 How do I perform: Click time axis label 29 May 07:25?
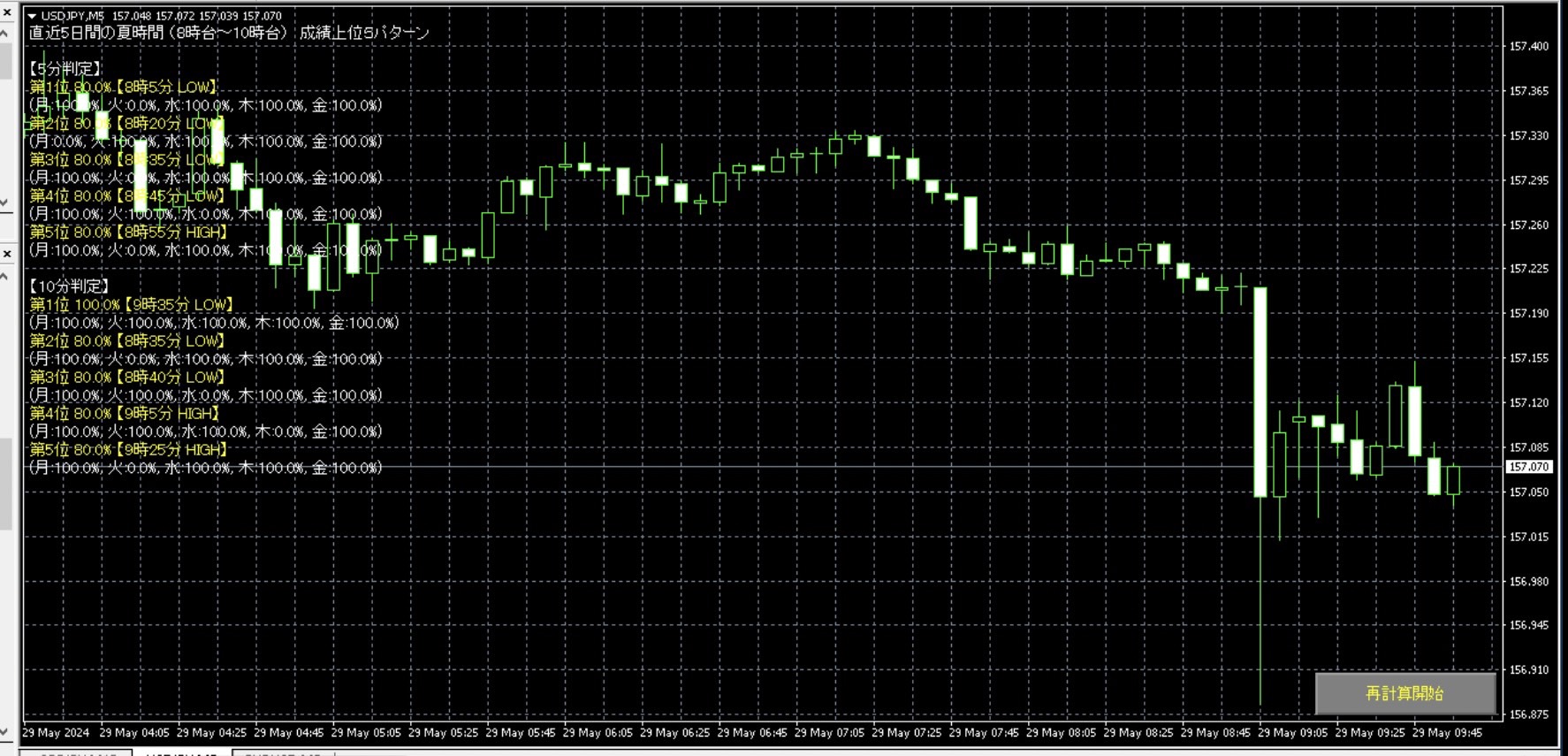(x=907, y=733)
